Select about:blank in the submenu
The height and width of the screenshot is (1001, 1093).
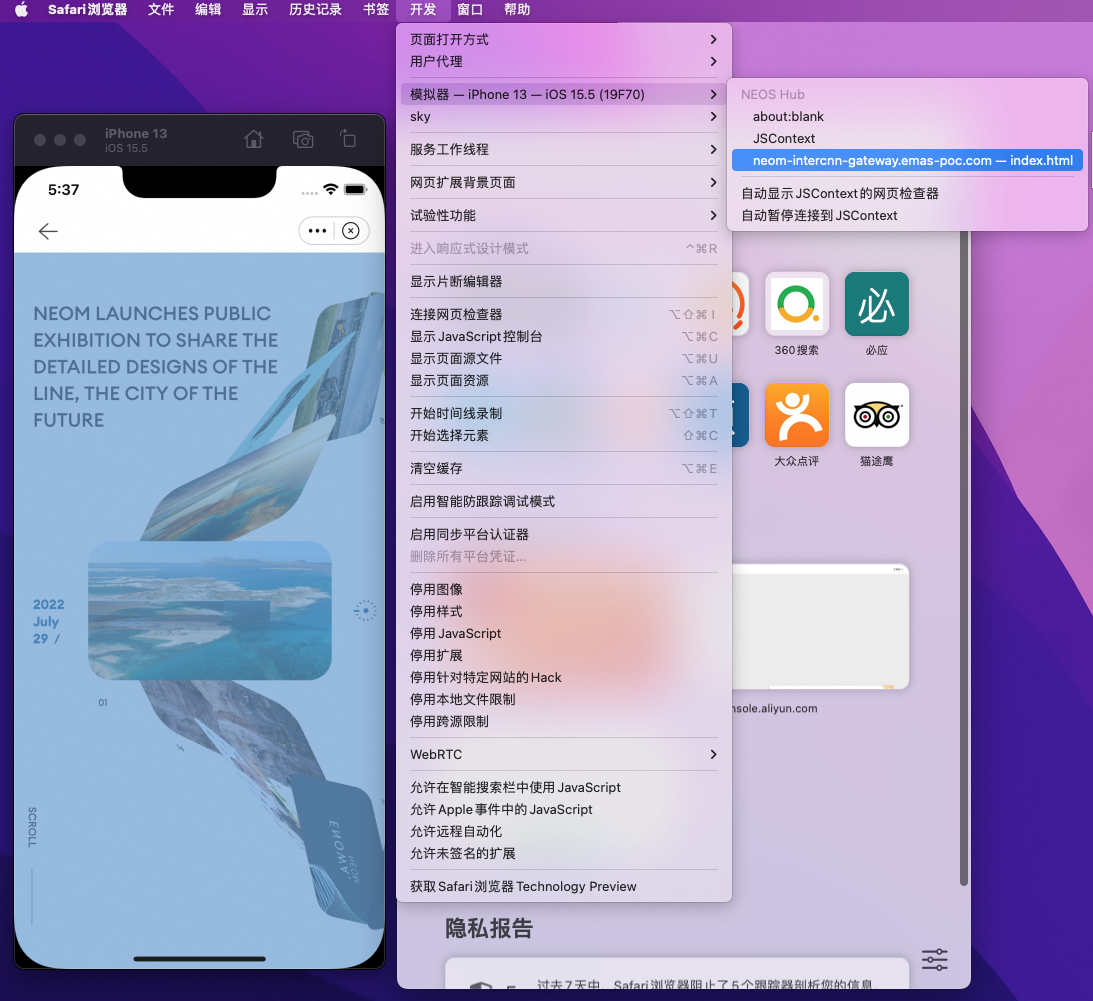point(907,116)
